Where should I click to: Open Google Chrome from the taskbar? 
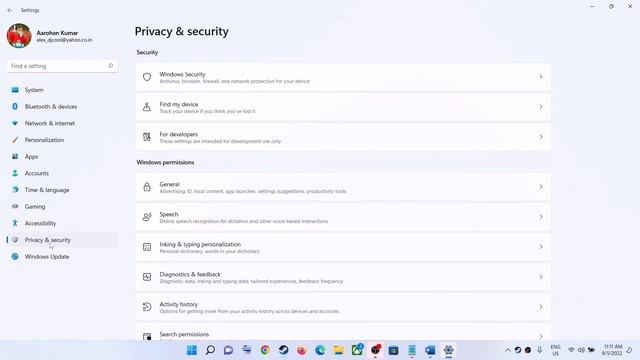(265, 350)
